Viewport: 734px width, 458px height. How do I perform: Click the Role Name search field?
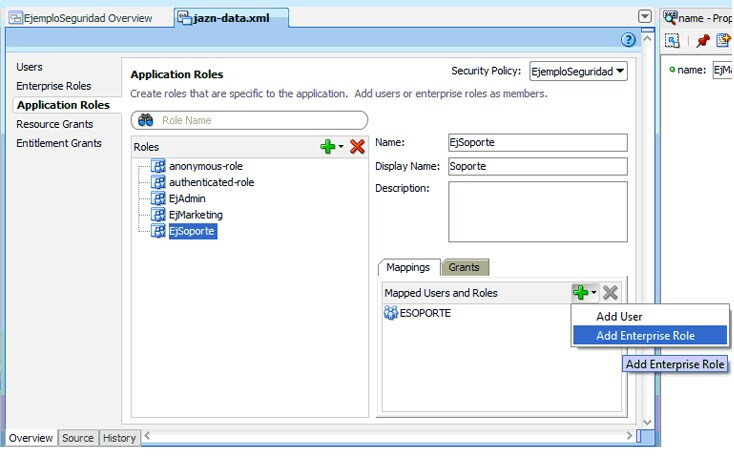click(249, 120)
